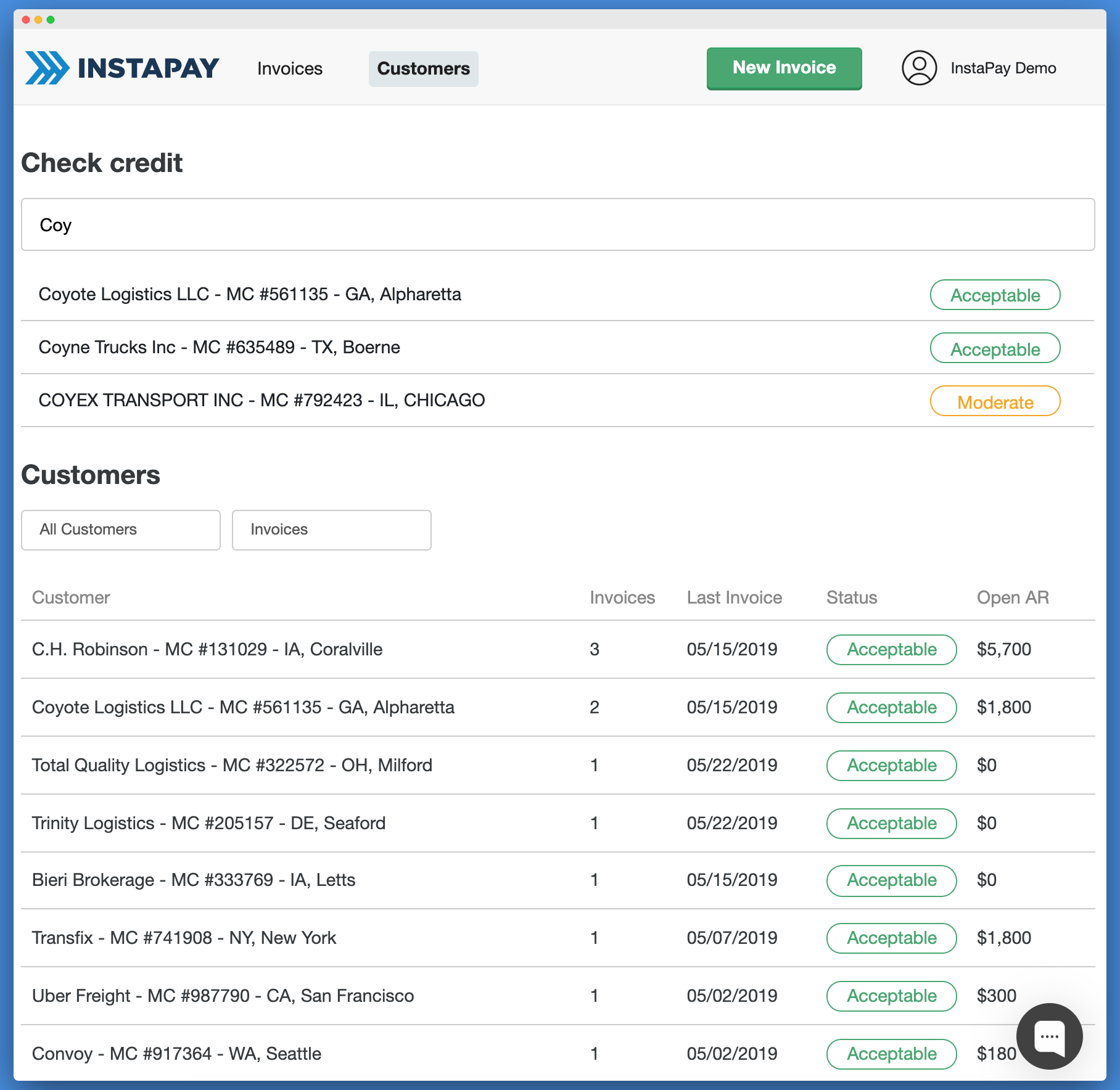1120x1090 pixels.
Task: Click Acceptable status for Bieri Brokerage
Action: coord(891,880)
